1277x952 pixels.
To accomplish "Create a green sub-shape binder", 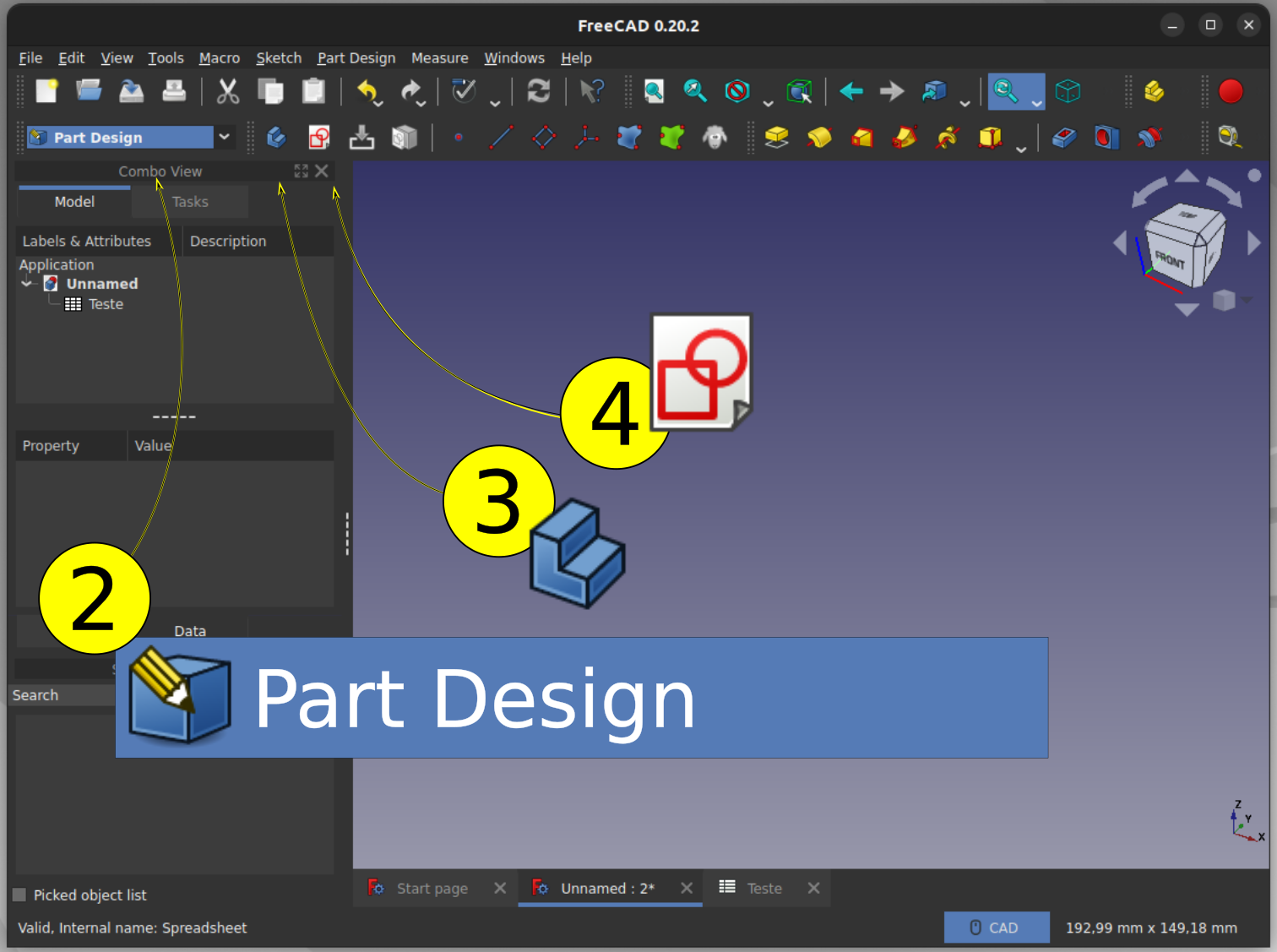I will pos(671,137).
